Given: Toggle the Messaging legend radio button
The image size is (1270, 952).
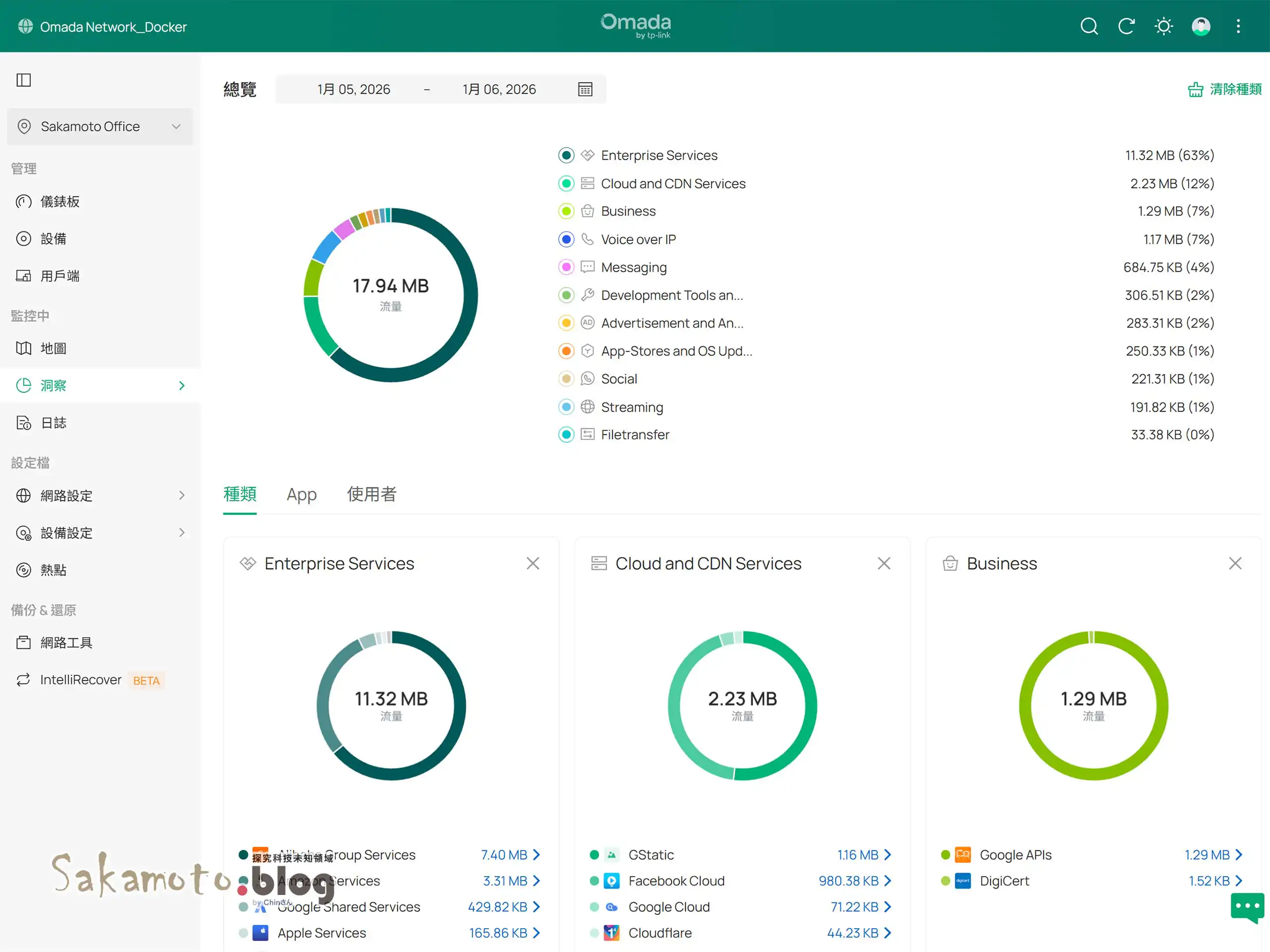Looking at the screenshot, I should tap(566, 267).
